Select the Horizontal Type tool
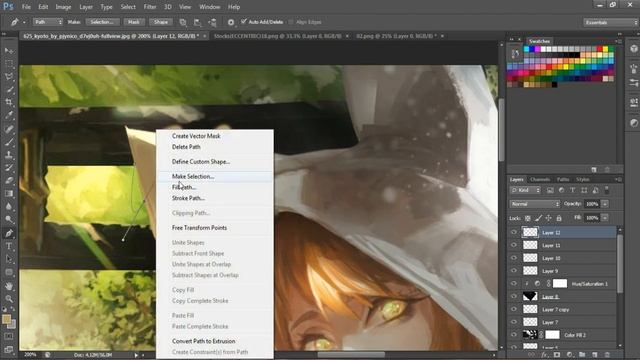The image size is (640, 360). pos(9,246)
